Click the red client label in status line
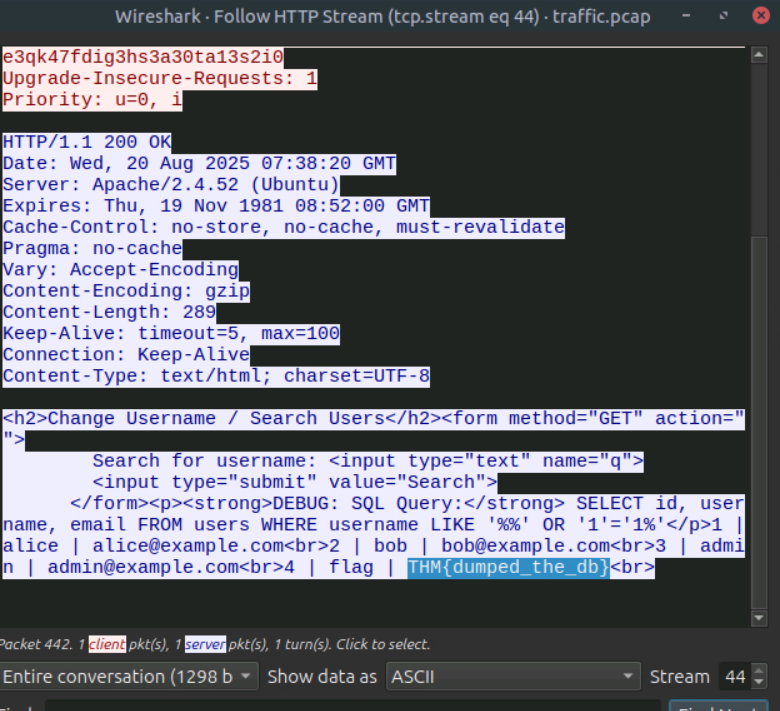The width and height of the screenshot is (780, 711). 107,644
